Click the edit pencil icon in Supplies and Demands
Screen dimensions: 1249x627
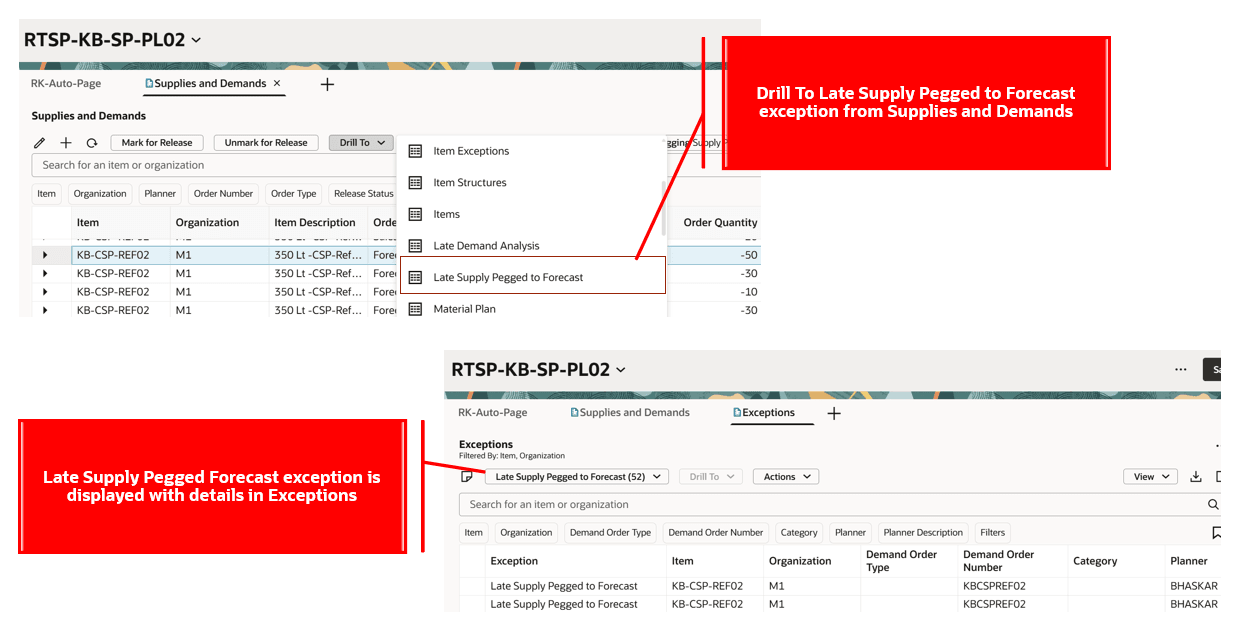[40, 143]
